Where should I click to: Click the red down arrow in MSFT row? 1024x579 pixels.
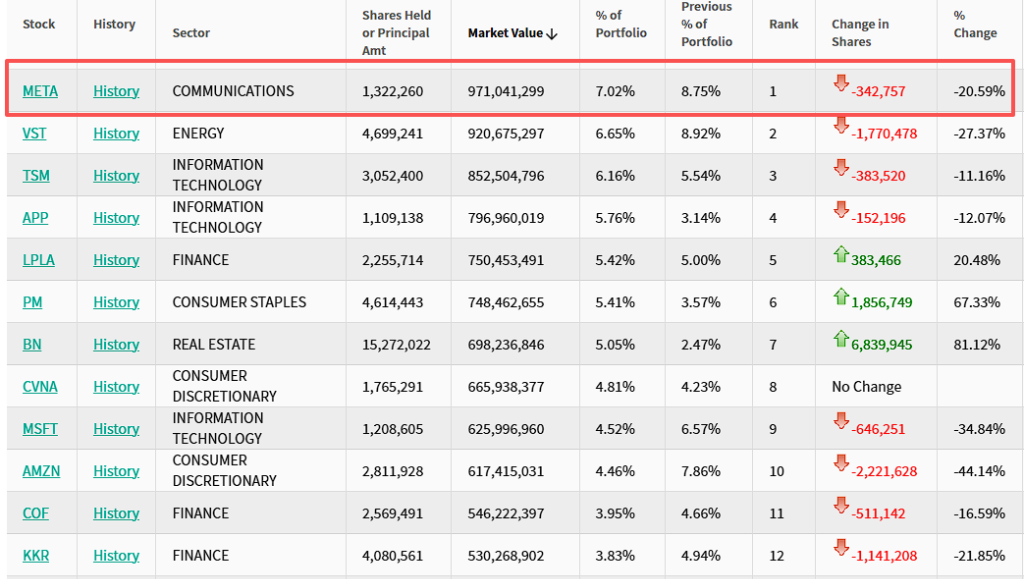(x=841, y=422)
